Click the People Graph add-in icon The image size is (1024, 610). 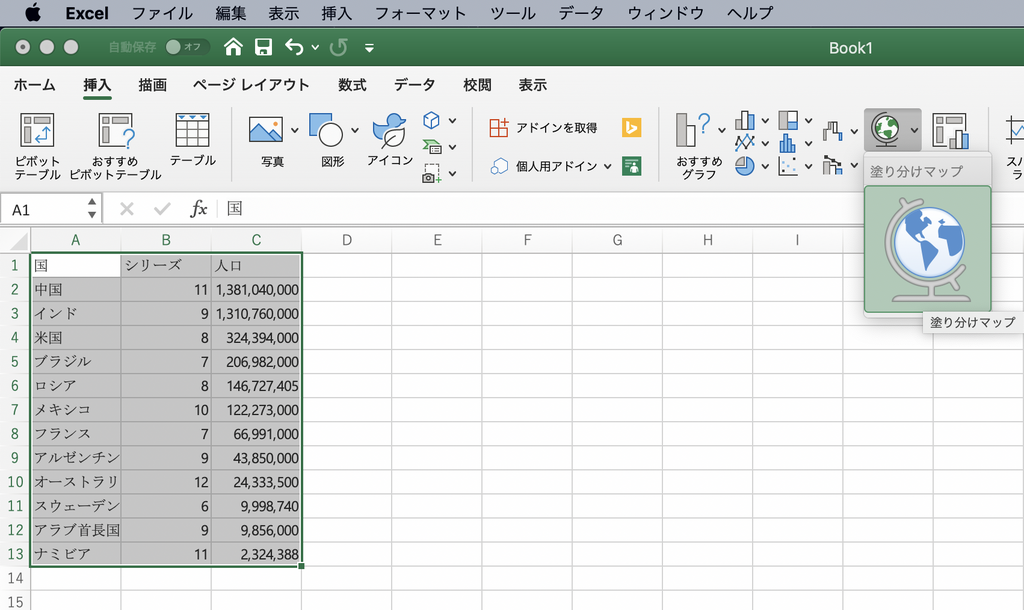tap(631, 166)
